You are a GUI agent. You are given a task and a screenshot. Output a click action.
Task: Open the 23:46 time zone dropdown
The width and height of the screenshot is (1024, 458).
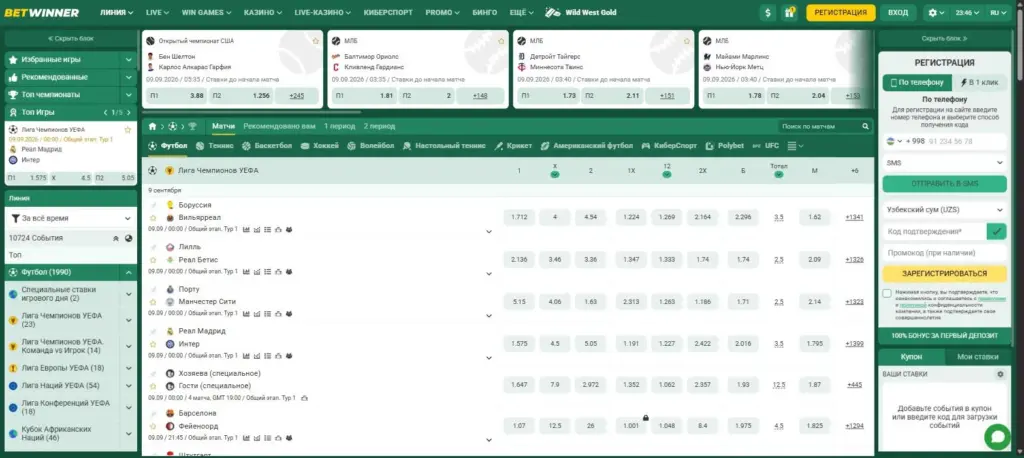[967, 12]
